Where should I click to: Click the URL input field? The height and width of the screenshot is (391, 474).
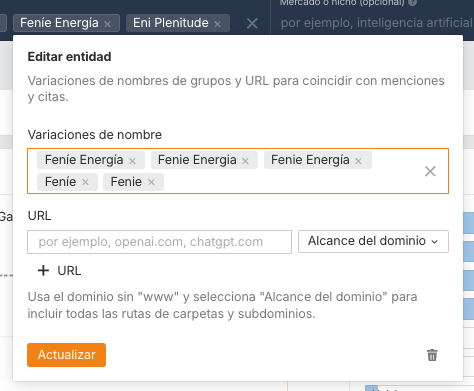coord(160,242)
